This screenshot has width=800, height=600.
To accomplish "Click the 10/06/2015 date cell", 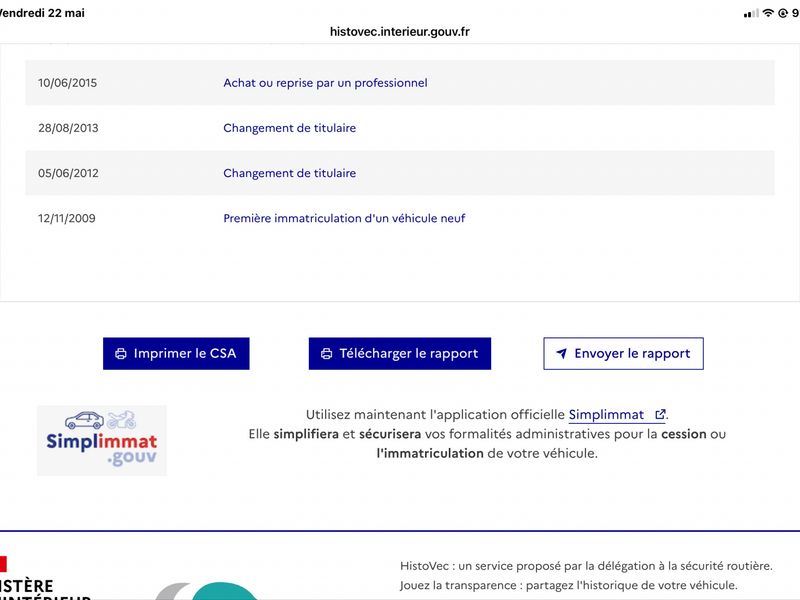I will coord(67,83).
